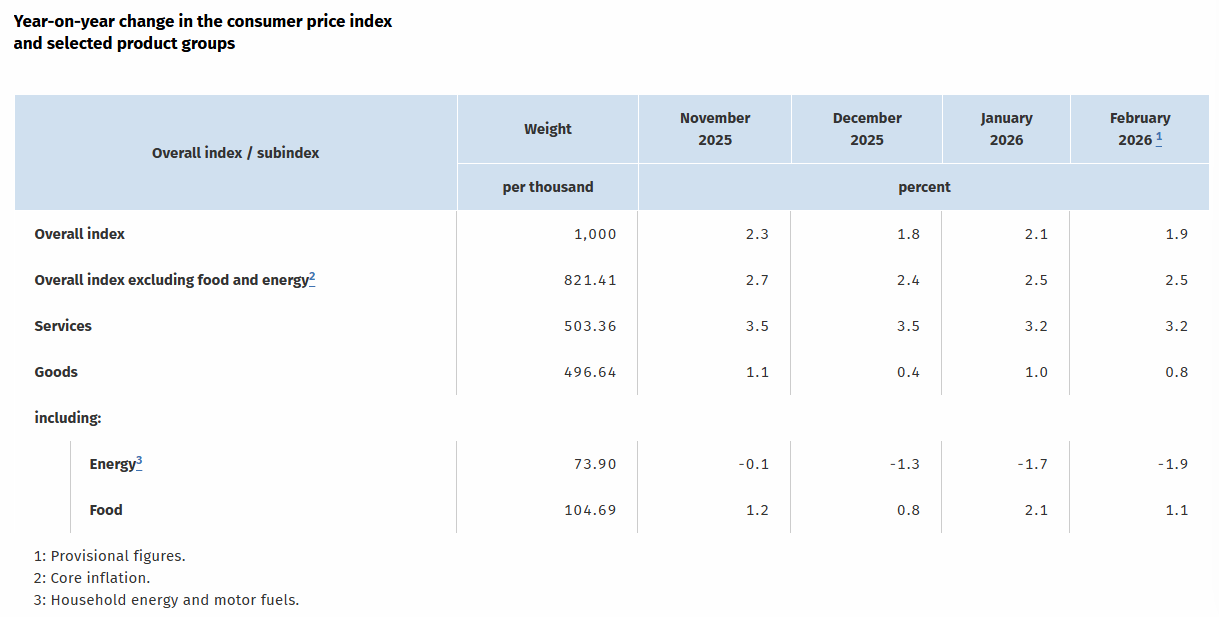Click the January 2026 column header

1006,129
